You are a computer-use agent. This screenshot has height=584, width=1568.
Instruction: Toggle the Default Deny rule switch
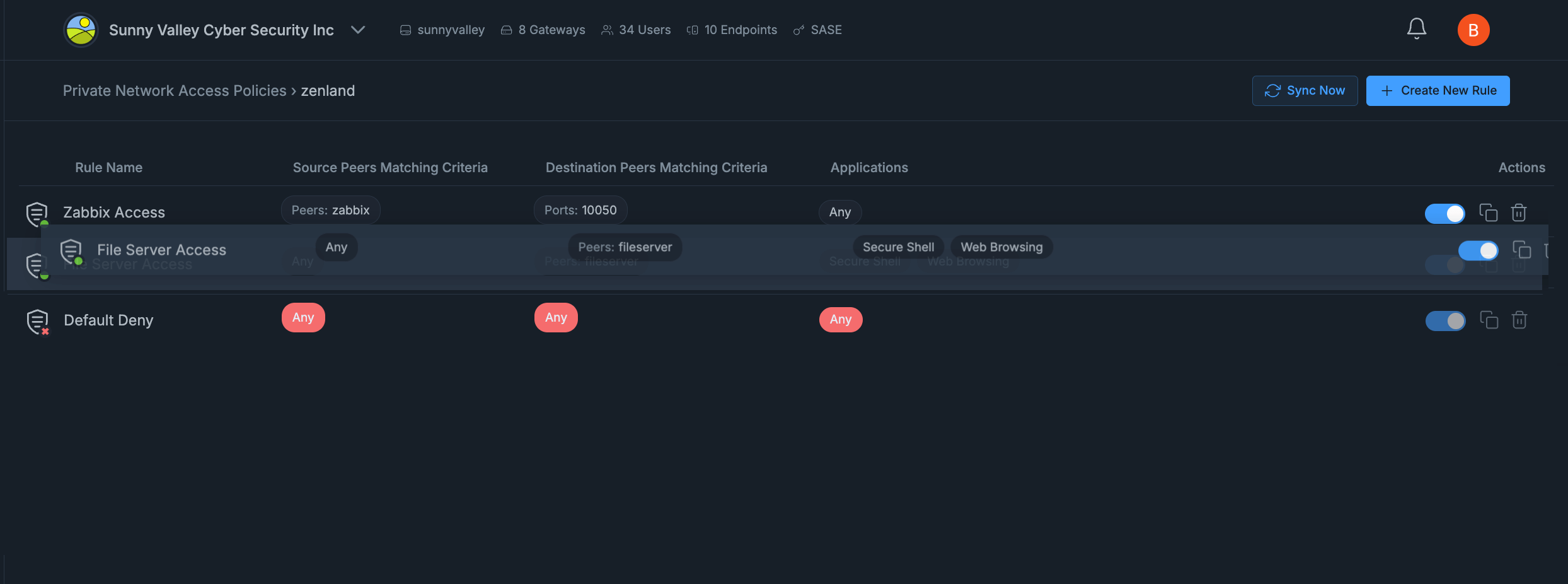click(x=1445, y=320)
